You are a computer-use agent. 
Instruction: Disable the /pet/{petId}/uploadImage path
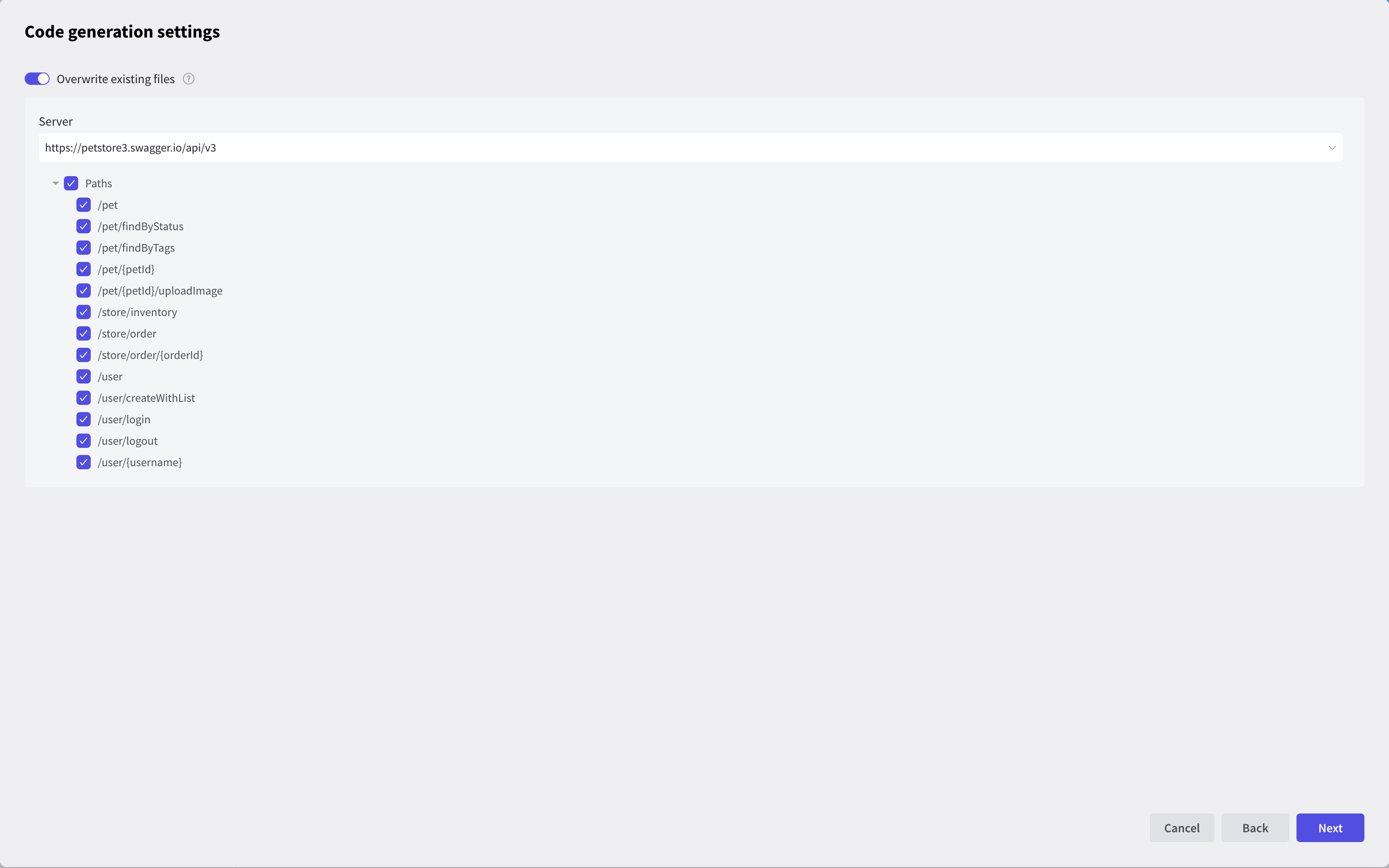(83, 291)
